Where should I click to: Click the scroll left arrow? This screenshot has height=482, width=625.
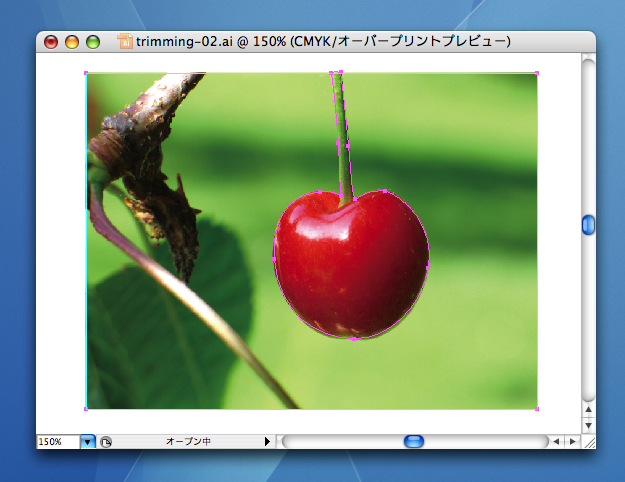(x=556, y=441)
